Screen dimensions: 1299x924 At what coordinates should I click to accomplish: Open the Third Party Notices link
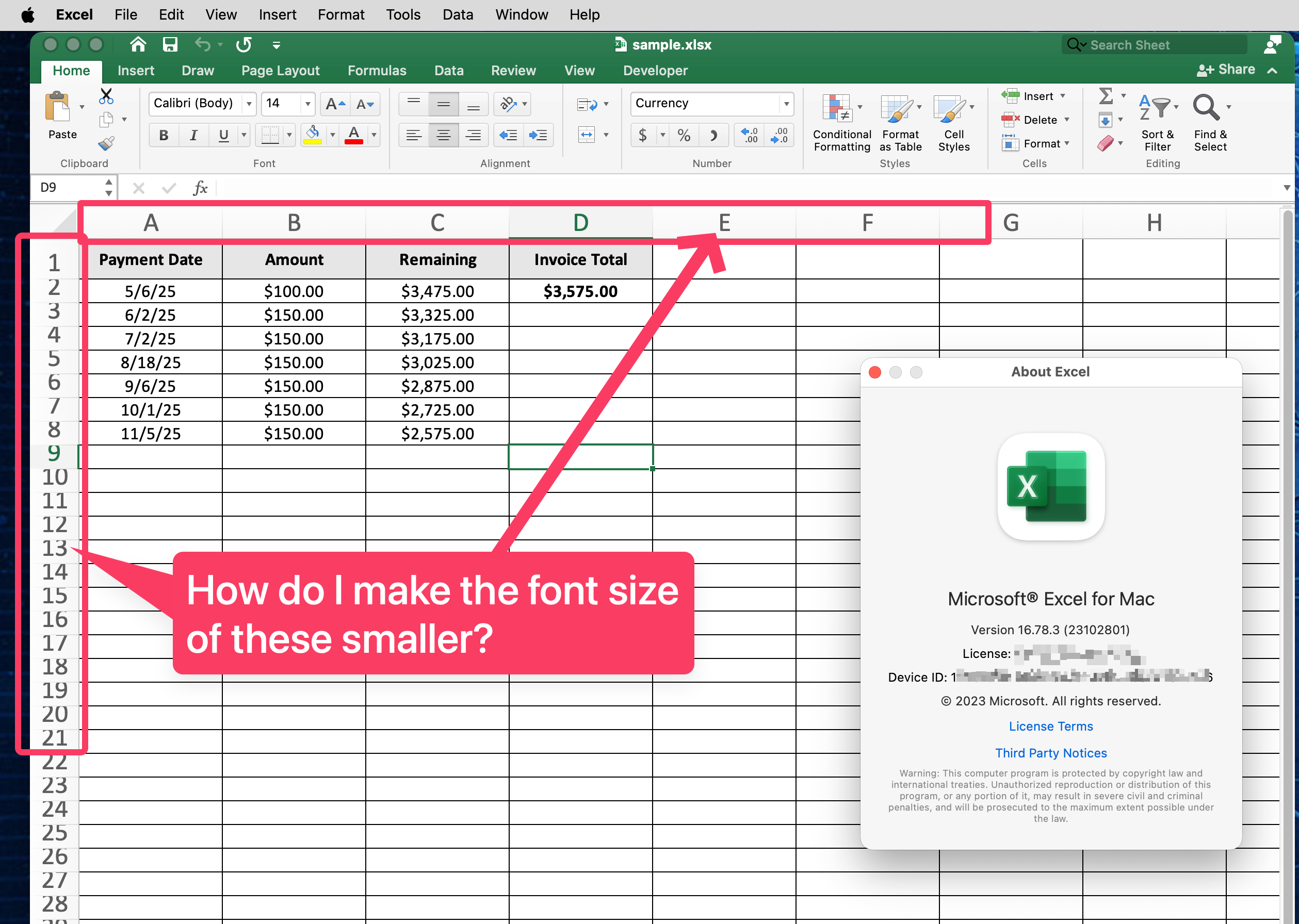click(x=1051, y=753)
